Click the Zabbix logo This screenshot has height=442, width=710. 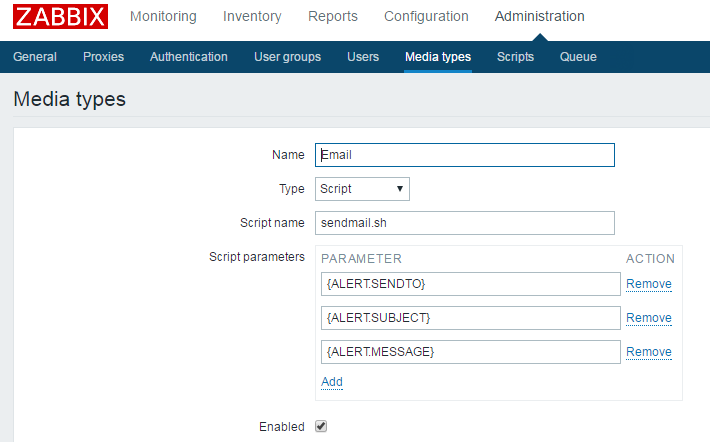(x=60, y=17)
